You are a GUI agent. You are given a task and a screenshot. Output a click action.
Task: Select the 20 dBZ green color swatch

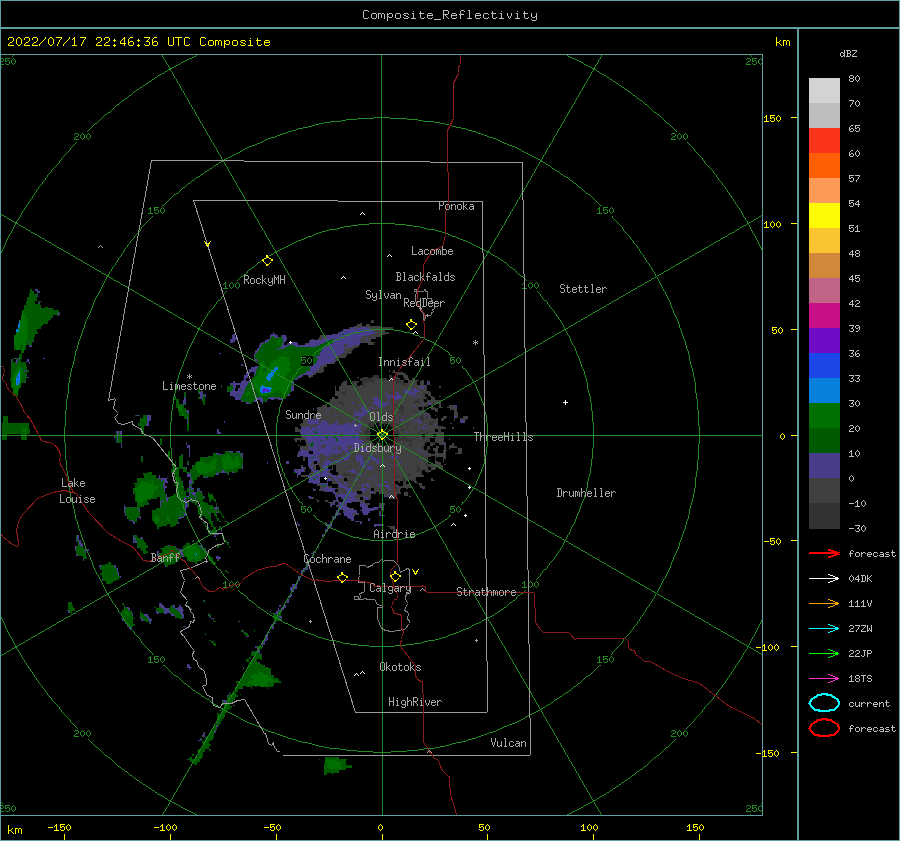coord(824,416)
